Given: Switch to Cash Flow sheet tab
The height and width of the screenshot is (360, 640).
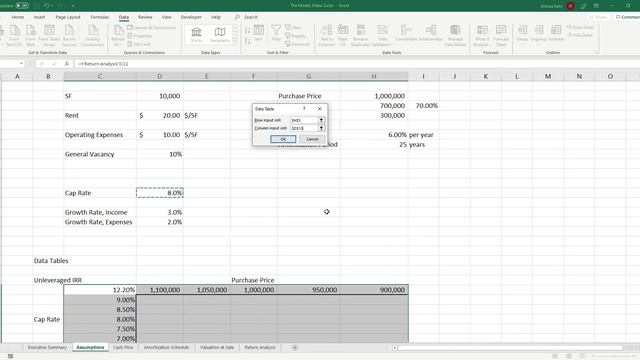Looking at the screenshot, I should (123, 347).
